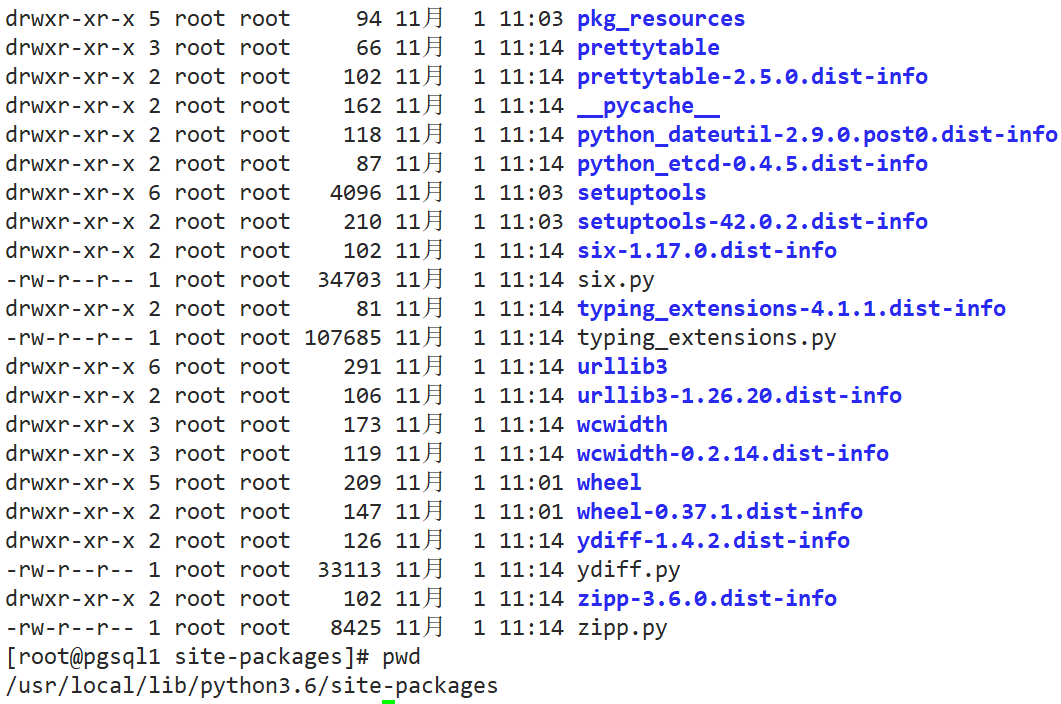Click the pkg_resources directory name
The width and height of the screenshot is (1061, 704).
click(660, 19)
